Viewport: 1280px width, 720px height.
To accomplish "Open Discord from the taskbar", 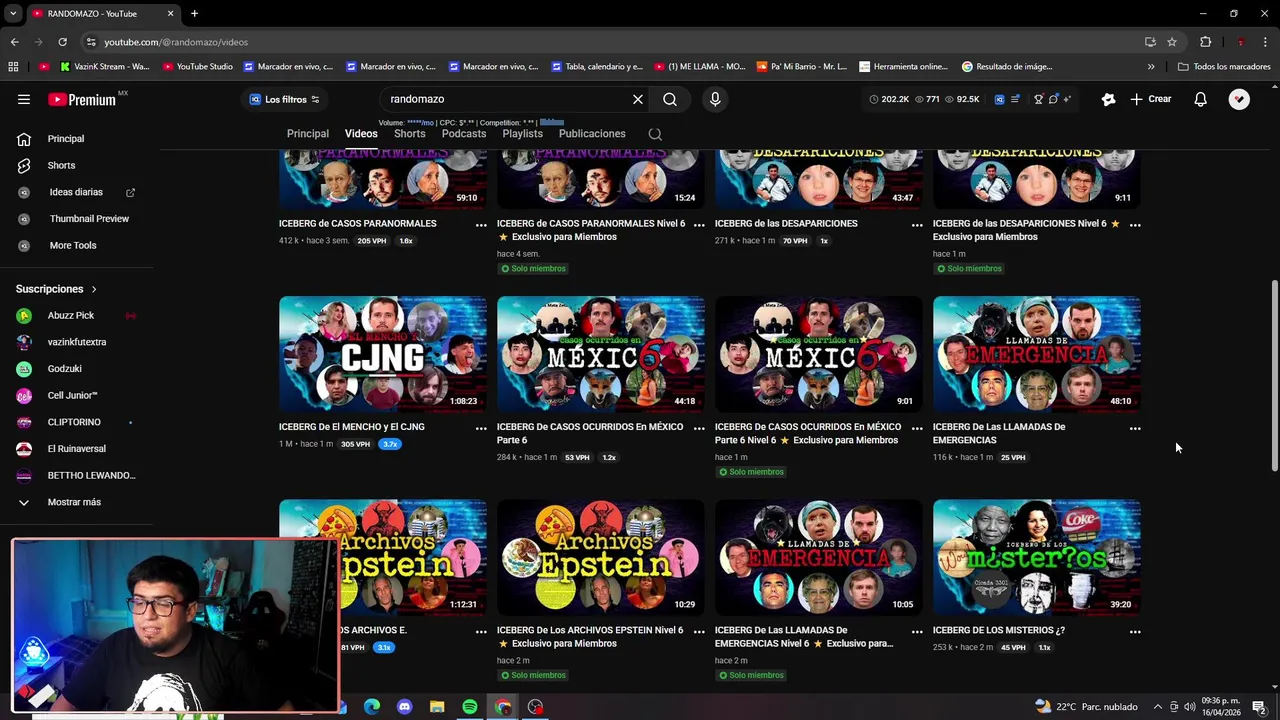I will click(x=404, y=707).
